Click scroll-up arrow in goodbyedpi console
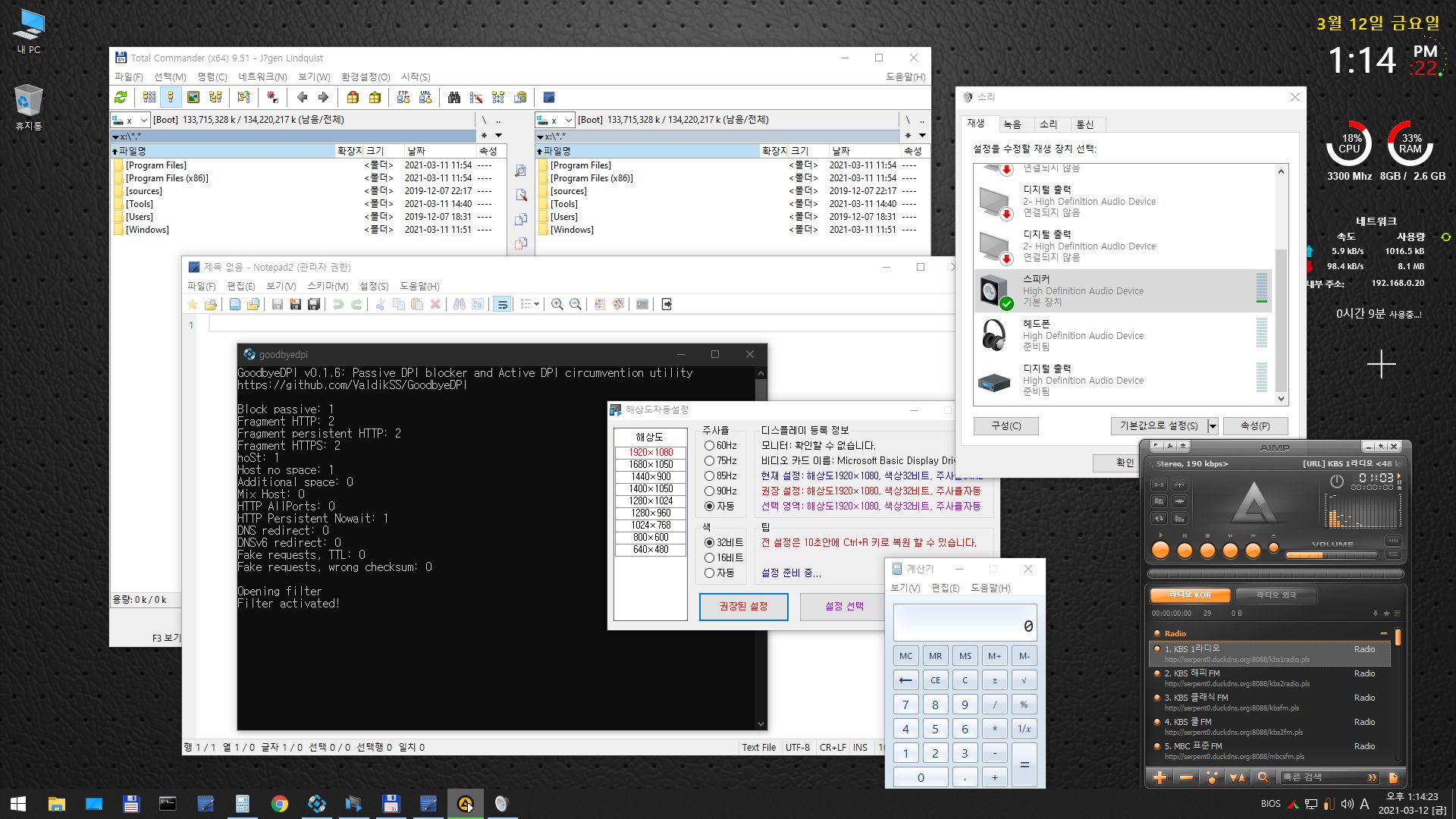Viewport: 1456px width, 819px height. tap(761, 373)
